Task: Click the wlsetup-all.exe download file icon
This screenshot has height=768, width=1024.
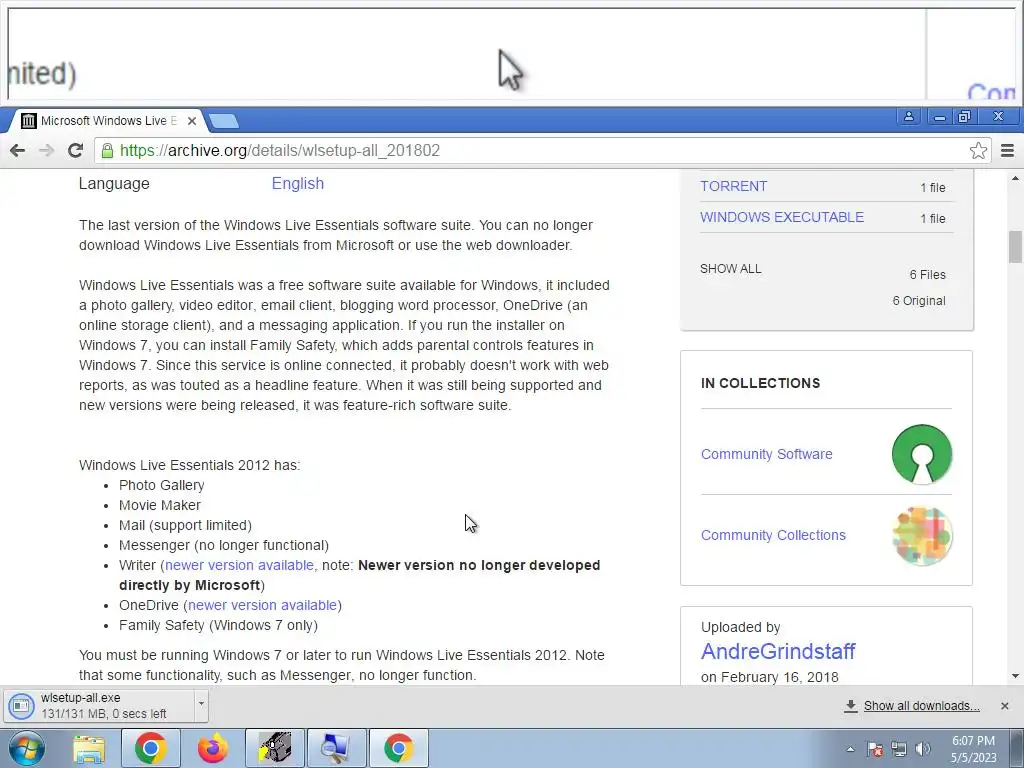Action: (x=21, y=706)
